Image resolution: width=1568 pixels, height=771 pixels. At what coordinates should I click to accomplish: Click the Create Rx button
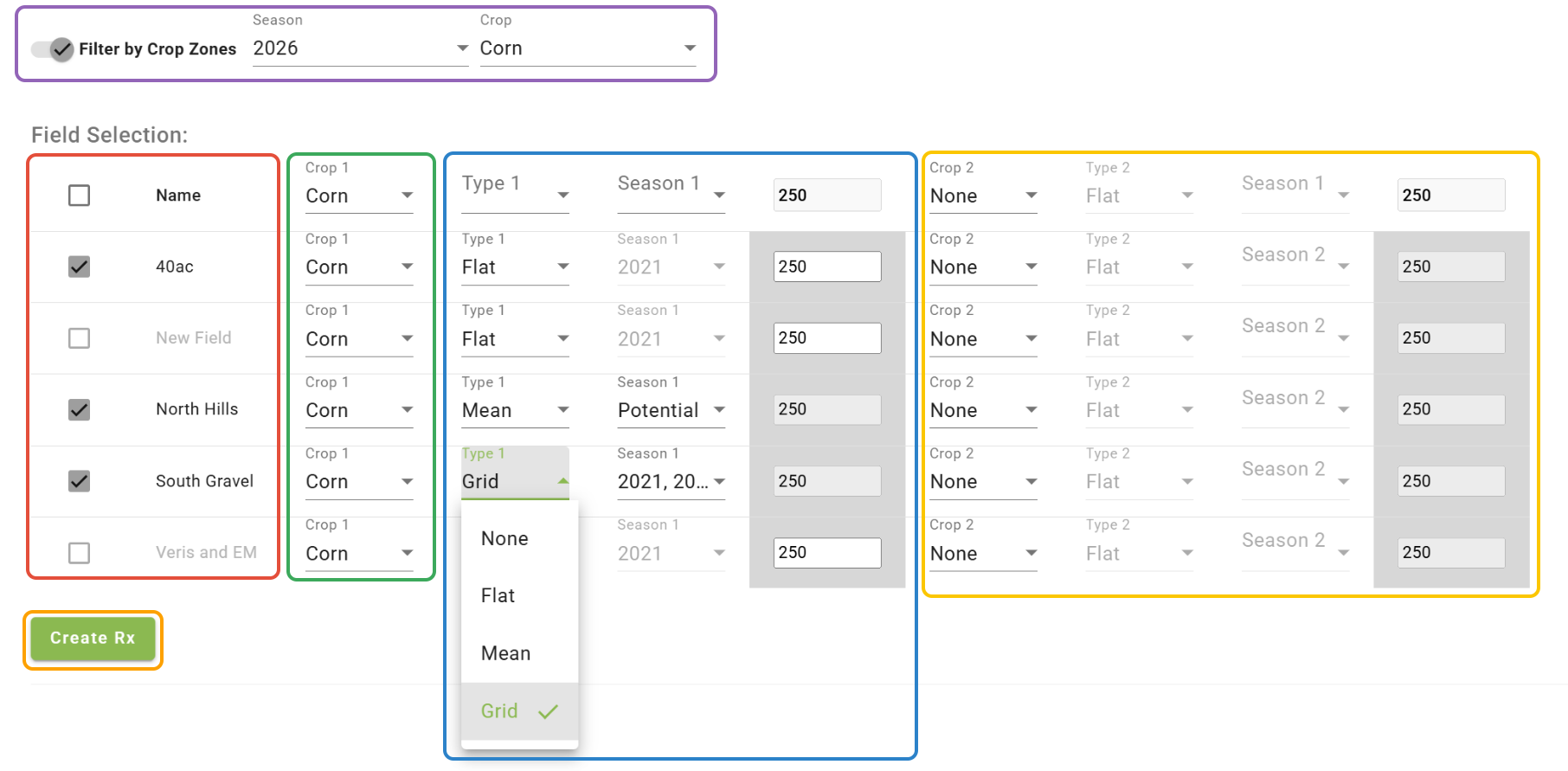[93, 639]
